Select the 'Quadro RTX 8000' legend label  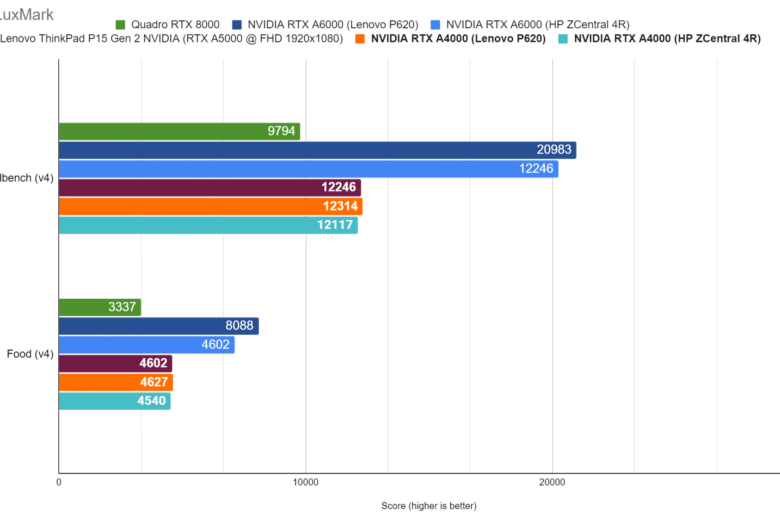(x=175, y=25)
